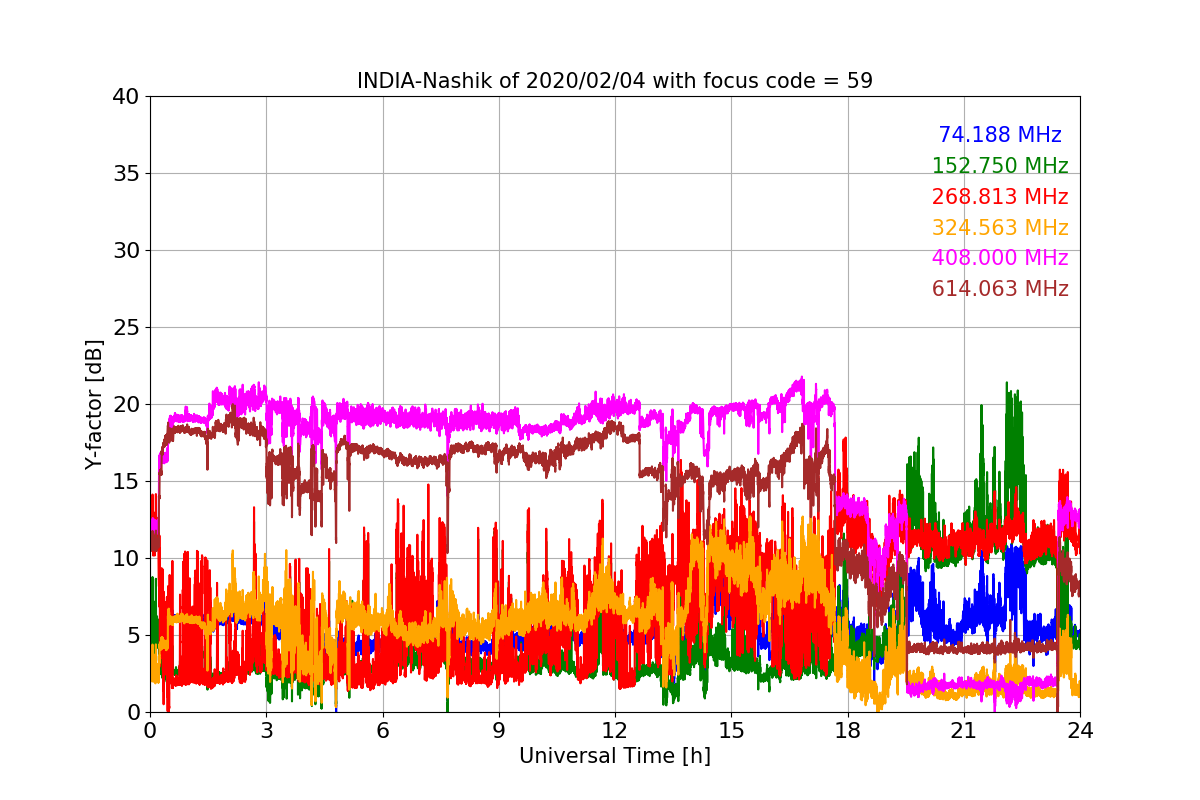The image size is (1200, 800).
Task: Select the 74.188 MHz legend label
Action: 1000,135
